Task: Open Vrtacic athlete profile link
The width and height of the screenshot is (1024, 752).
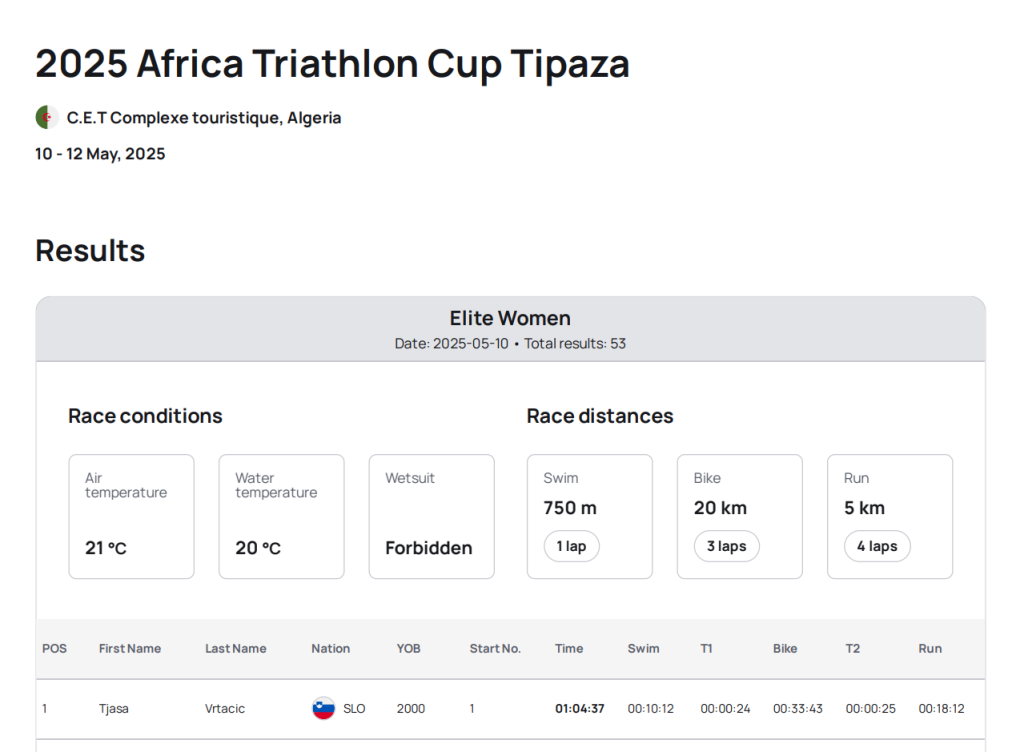Action: point(225,708)
